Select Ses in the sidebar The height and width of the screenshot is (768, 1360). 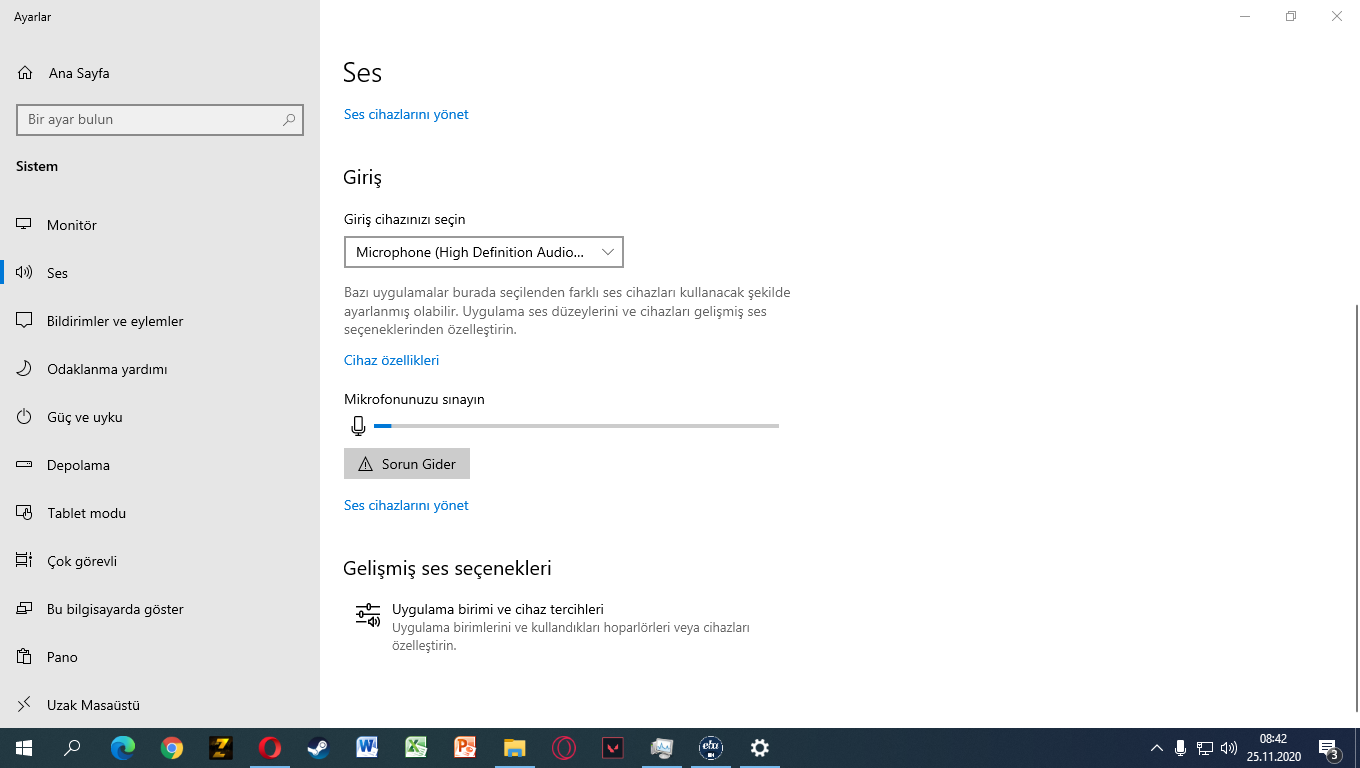[x=160, y=273]
